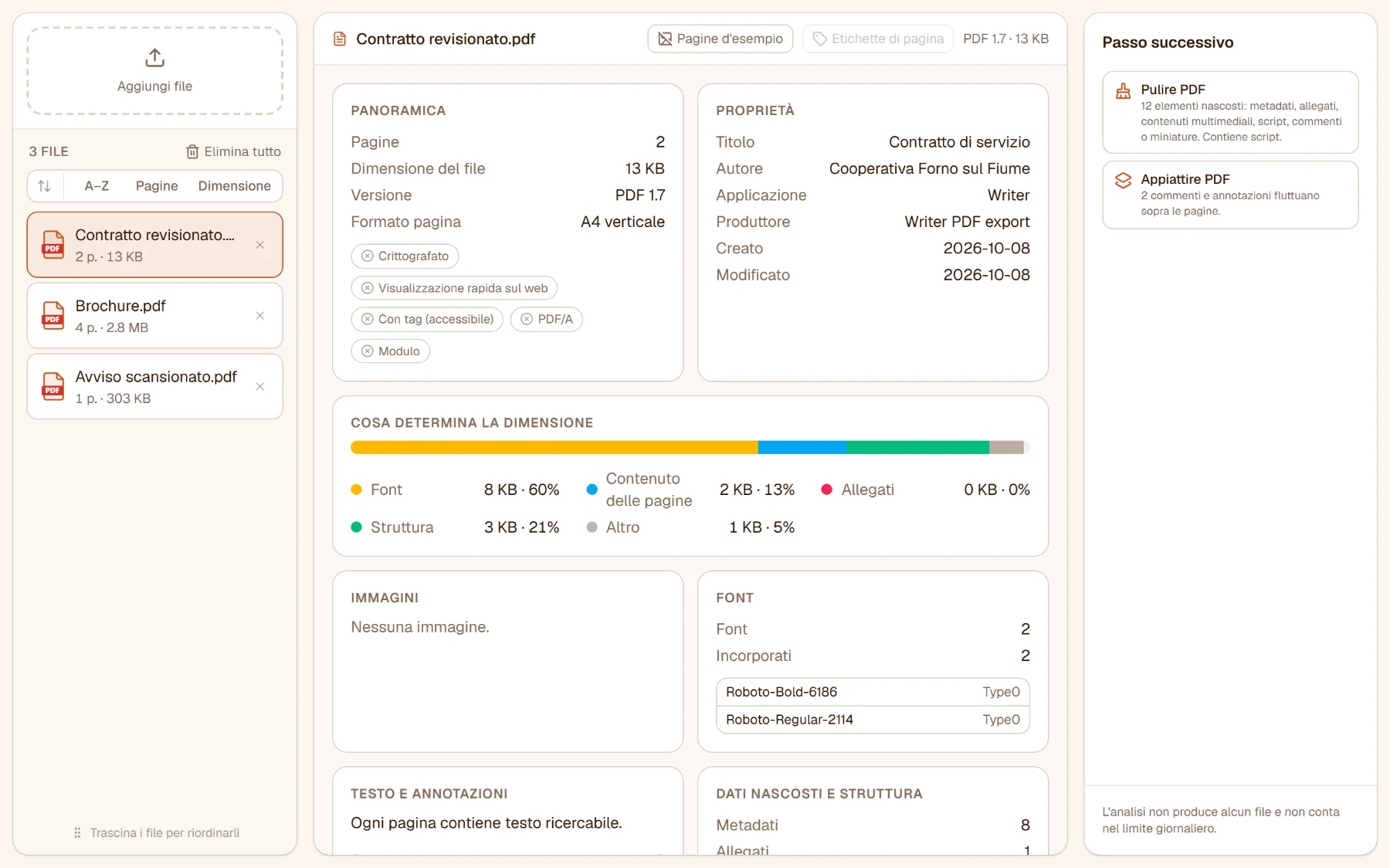Click the x-circle icon in PDF/A chip
This screenshot has width=1390, height=868.
tap(527, 320)
